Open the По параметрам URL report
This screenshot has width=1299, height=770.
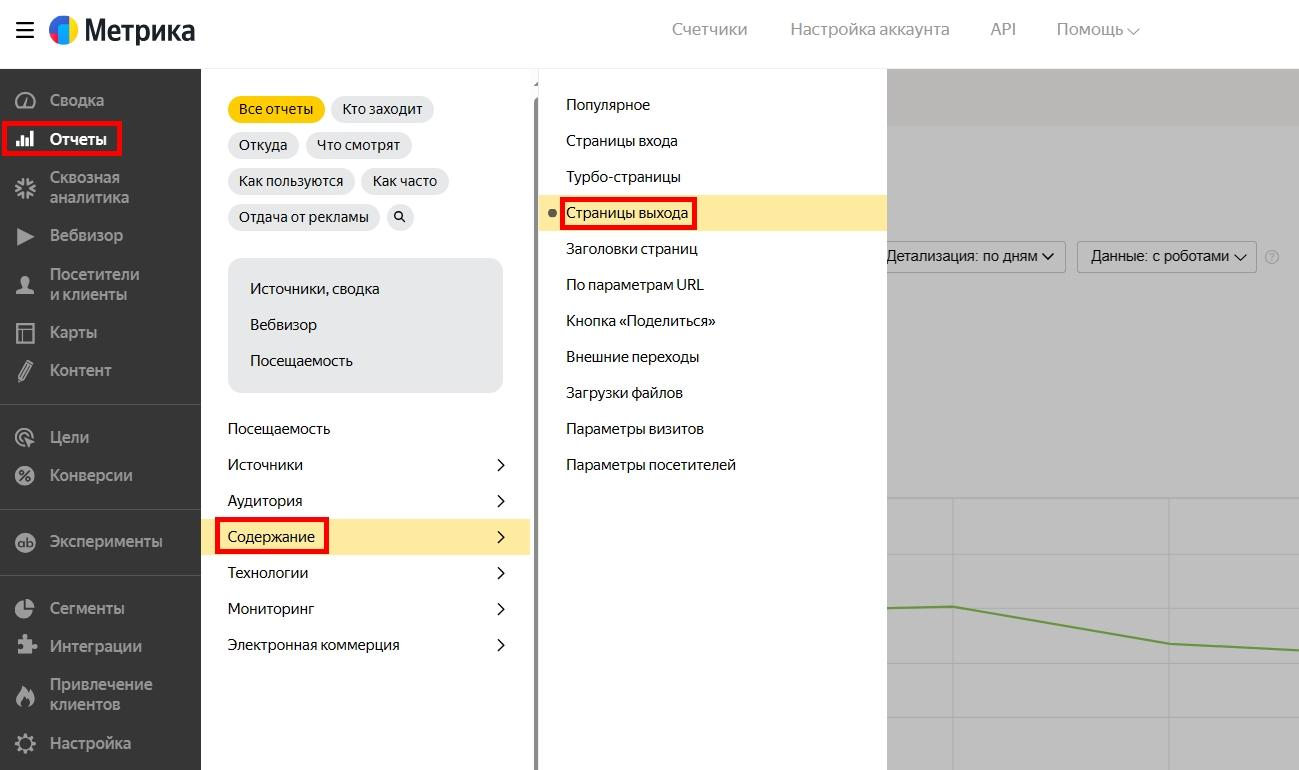(x=635, y=285)
